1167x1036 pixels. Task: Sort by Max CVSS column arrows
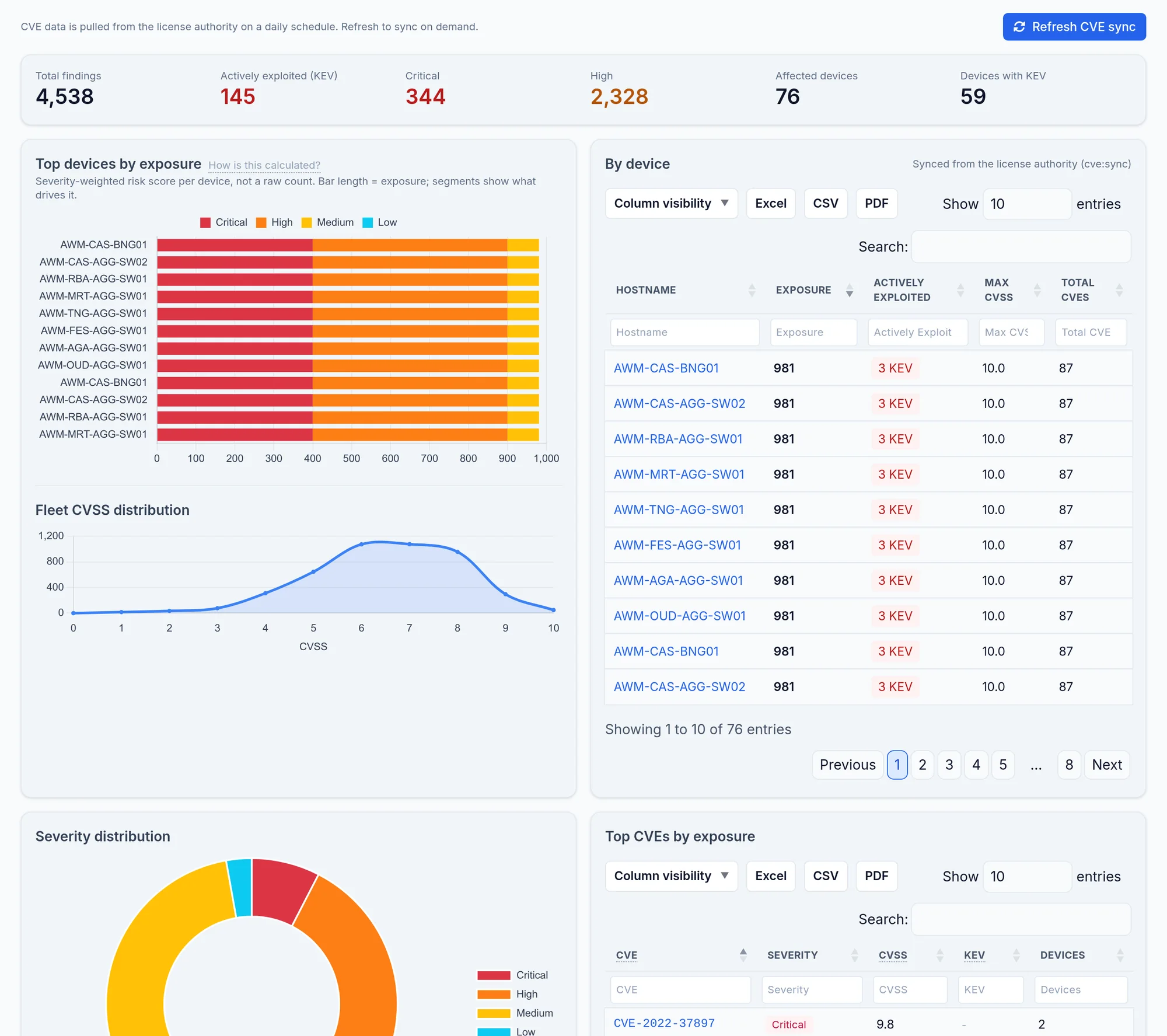(1037, 290)
